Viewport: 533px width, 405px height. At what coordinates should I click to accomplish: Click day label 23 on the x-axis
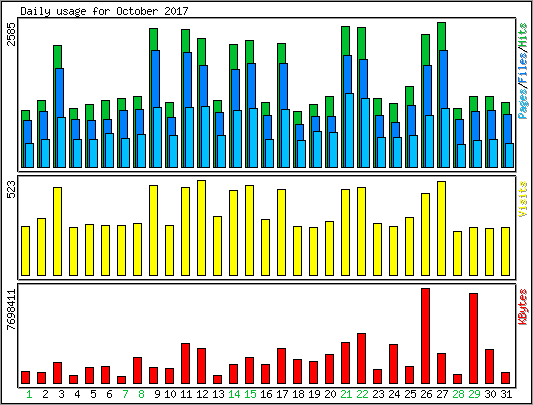(378, 394)
